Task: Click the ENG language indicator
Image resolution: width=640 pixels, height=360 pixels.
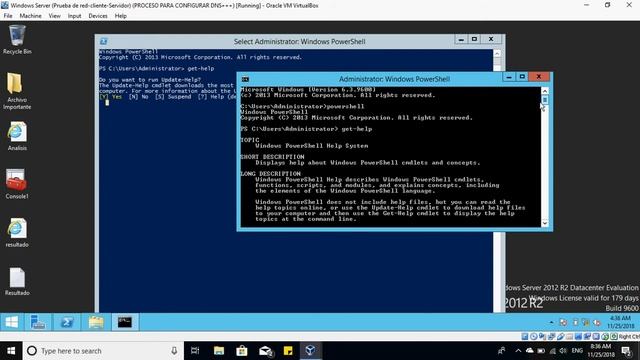Action: (x=577, y=351)
